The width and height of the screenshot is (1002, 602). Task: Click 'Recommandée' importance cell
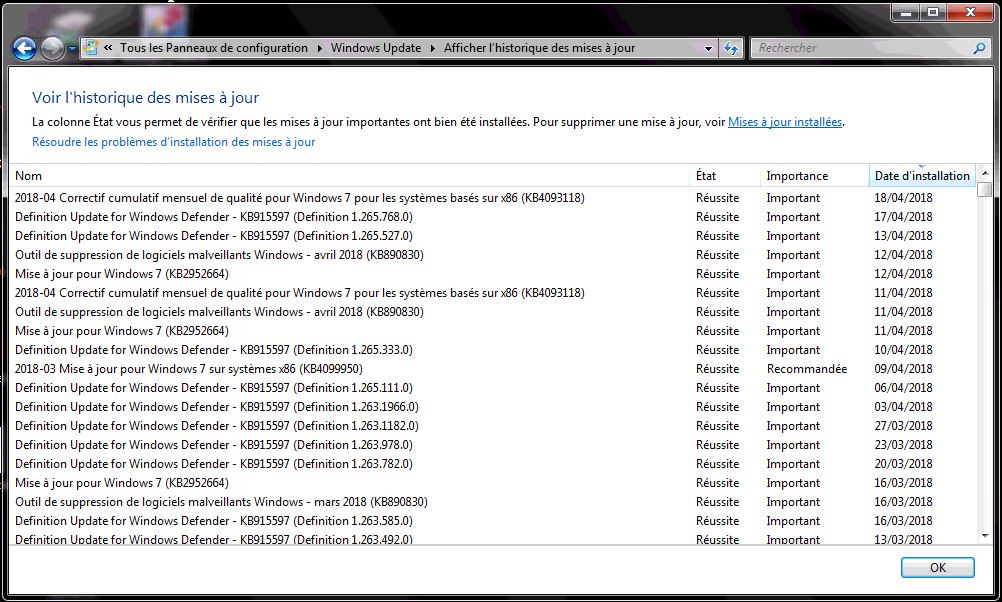pos(806,369)
